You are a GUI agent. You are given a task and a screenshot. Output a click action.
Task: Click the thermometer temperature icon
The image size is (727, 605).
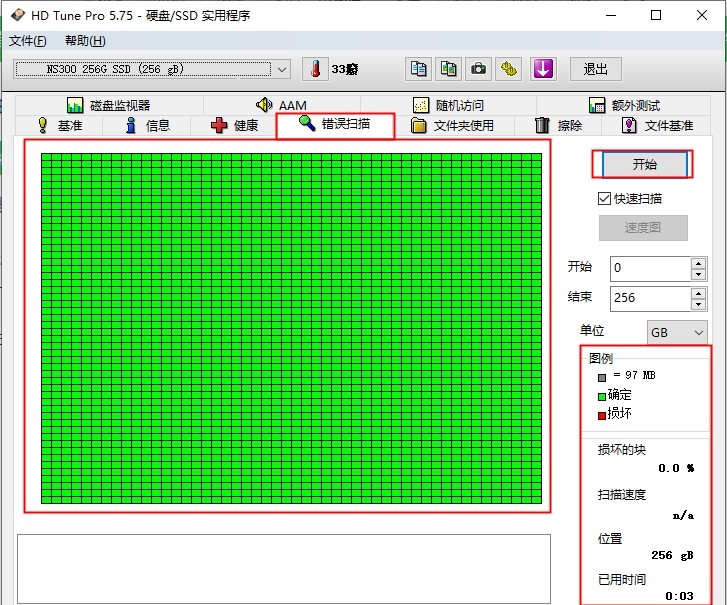tap(315, 69)
